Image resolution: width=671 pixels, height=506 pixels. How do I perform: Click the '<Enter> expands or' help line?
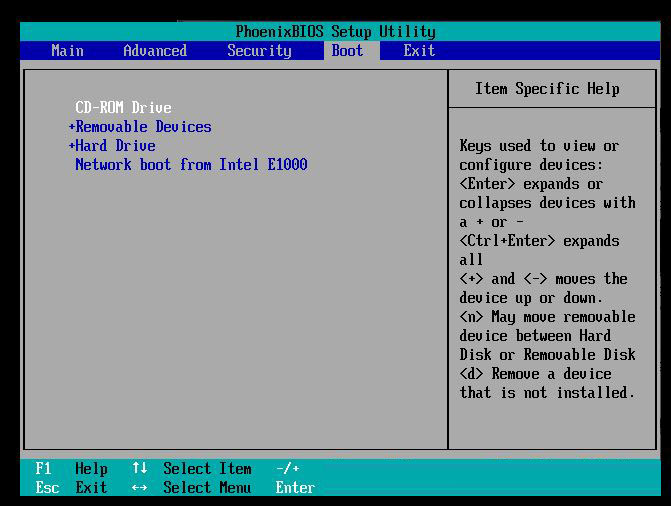coord(531,184)
